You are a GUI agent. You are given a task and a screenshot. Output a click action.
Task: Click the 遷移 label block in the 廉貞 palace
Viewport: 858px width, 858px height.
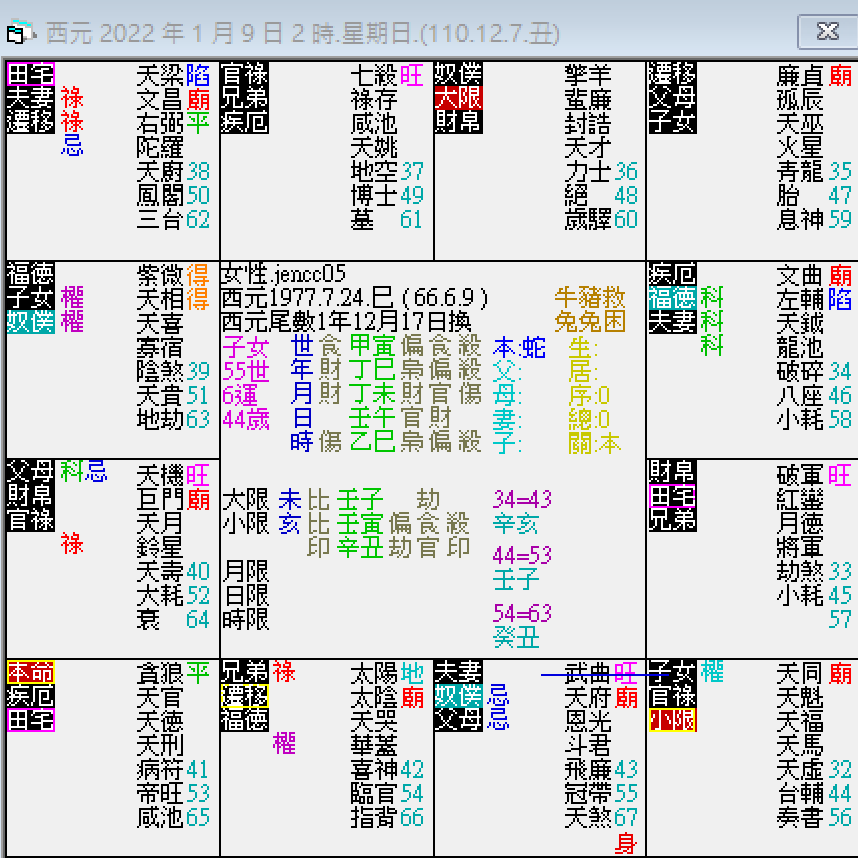(x=669, y=72)
